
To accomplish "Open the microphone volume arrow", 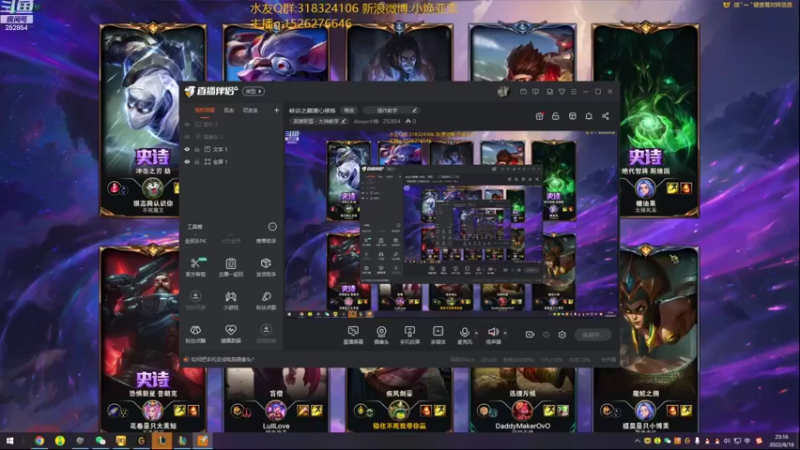I will point(477,333).
